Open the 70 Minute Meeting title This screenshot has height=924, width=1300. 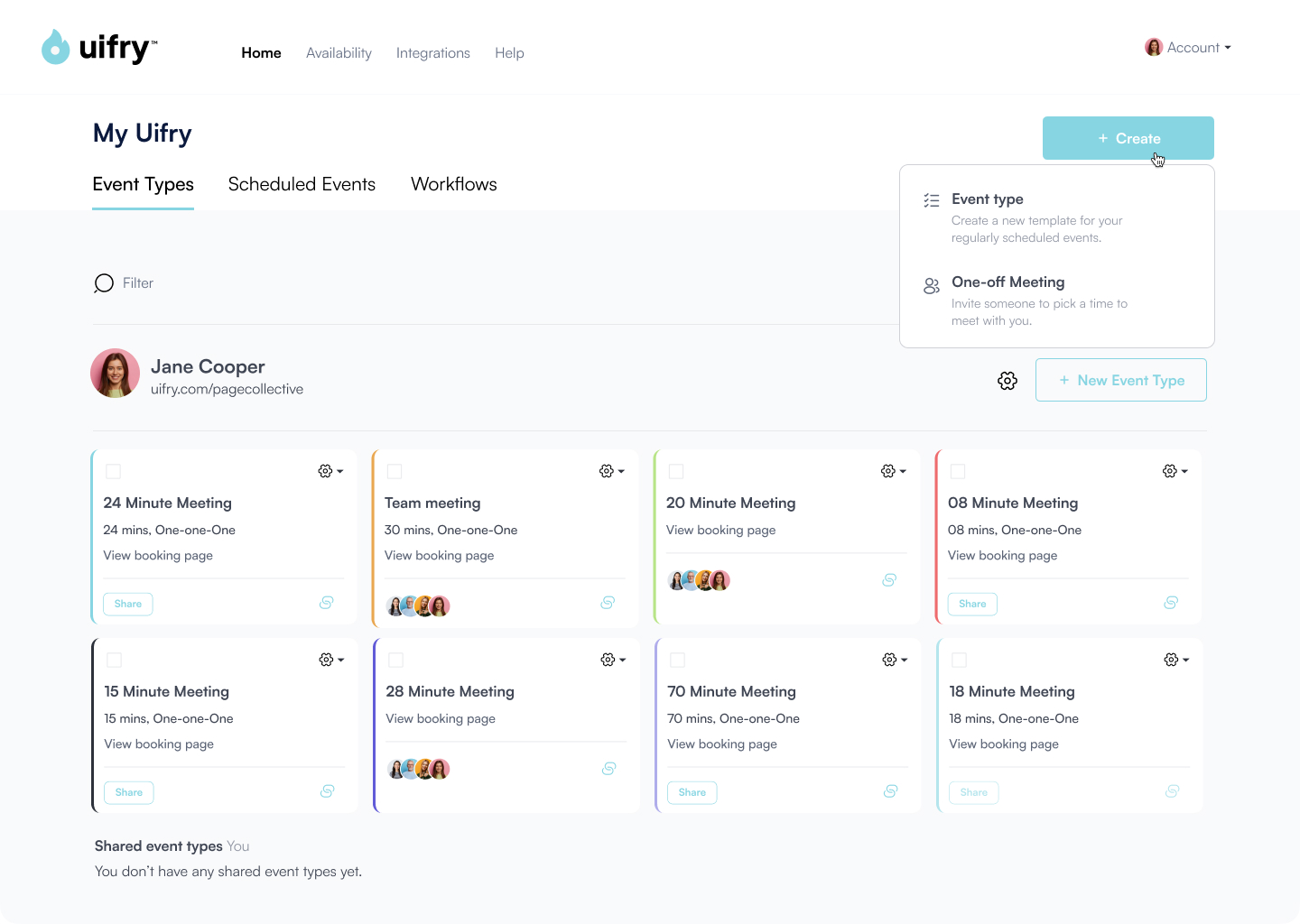[x=732, y=692]
